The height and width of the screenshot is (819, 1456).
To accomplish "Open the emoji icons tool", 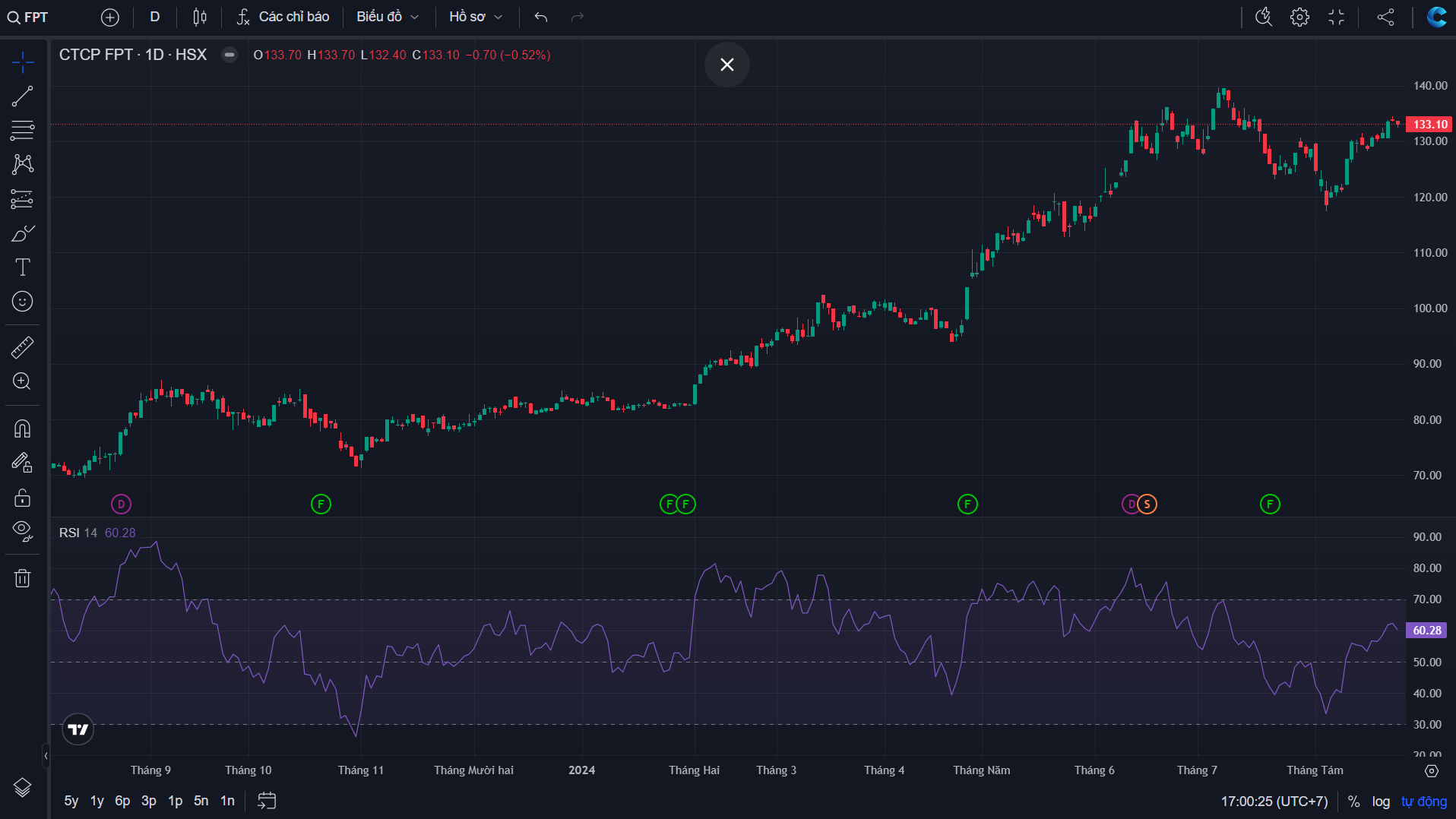I will (23, 302).
